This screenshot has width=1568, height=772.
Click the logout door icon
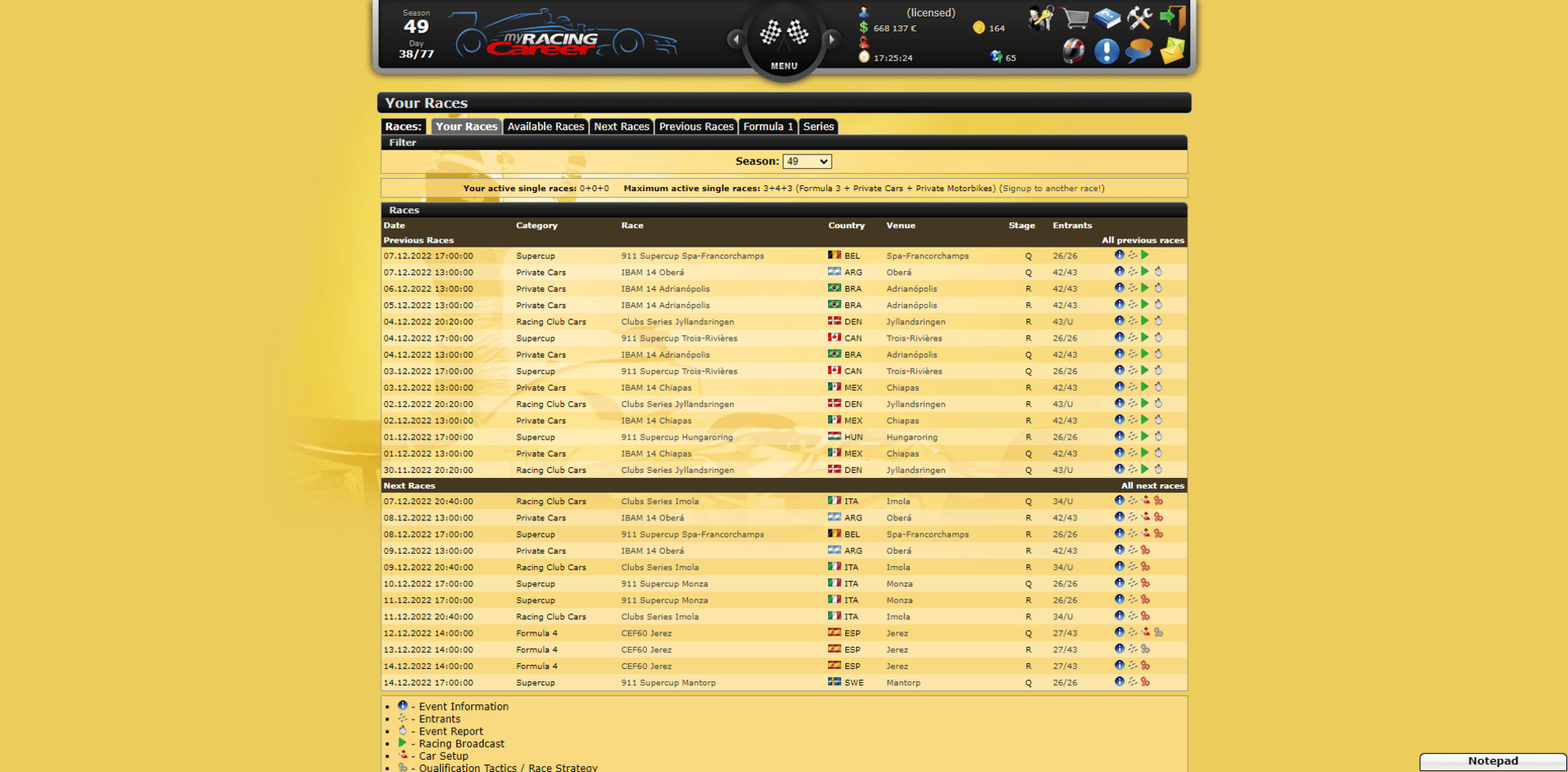1173,18
